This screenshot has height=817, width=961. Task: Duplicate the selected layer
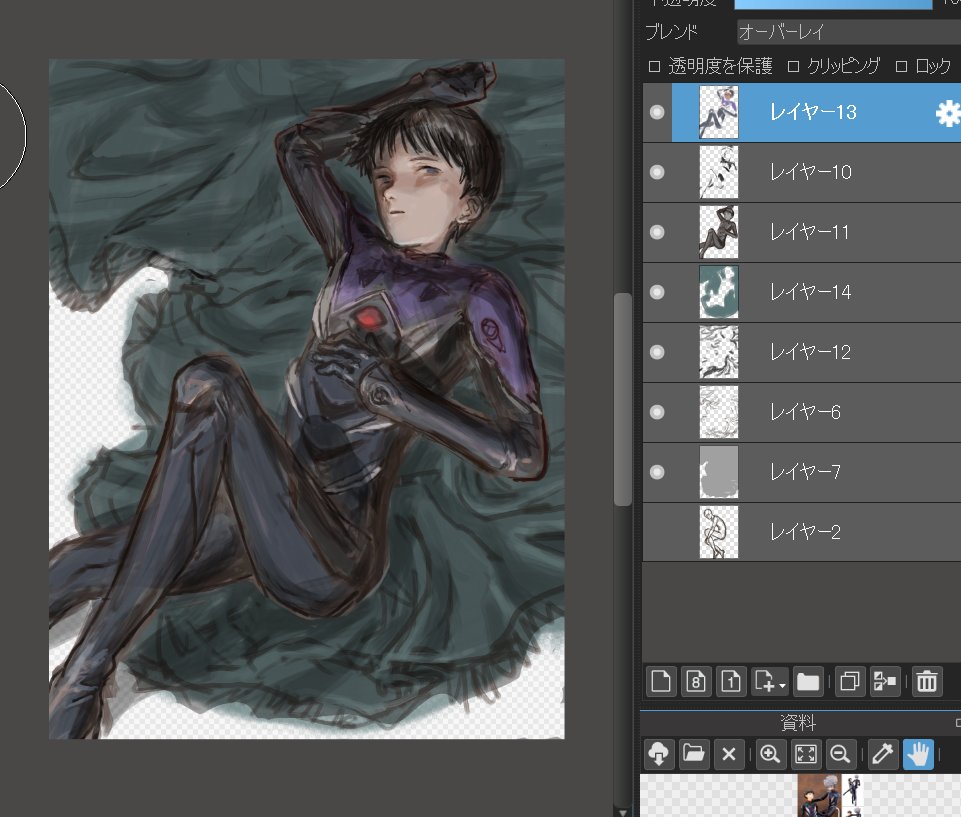[849, 681]
